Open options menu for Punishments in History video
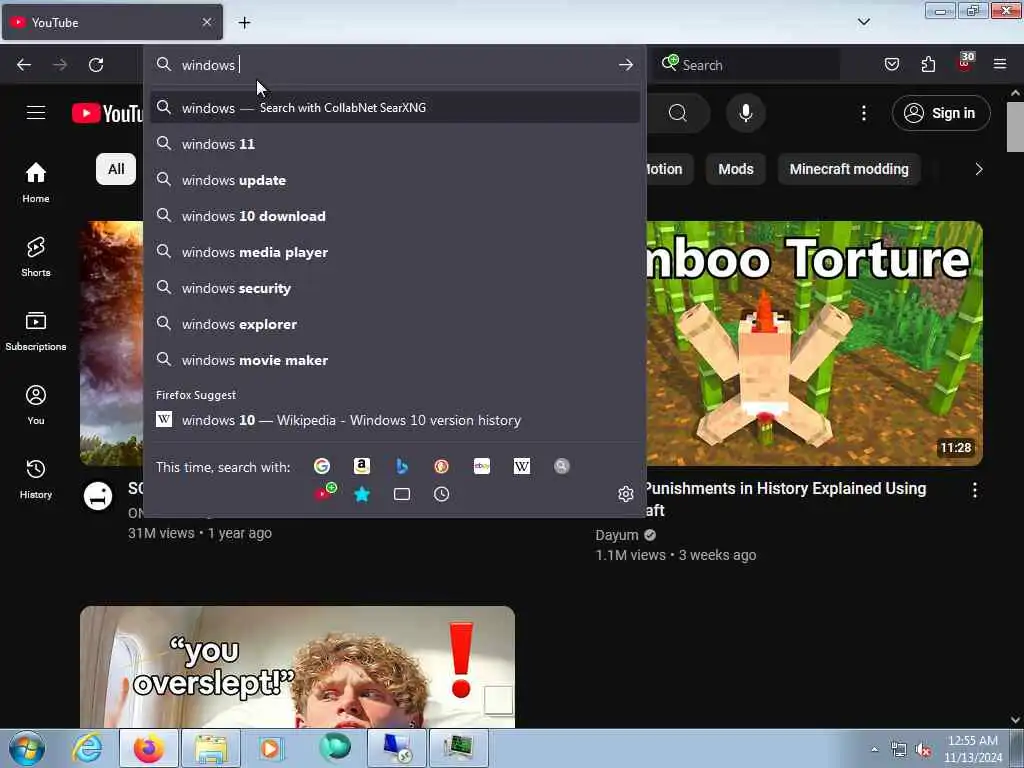The image size is (1024, 768). click(x=974, y=490)
